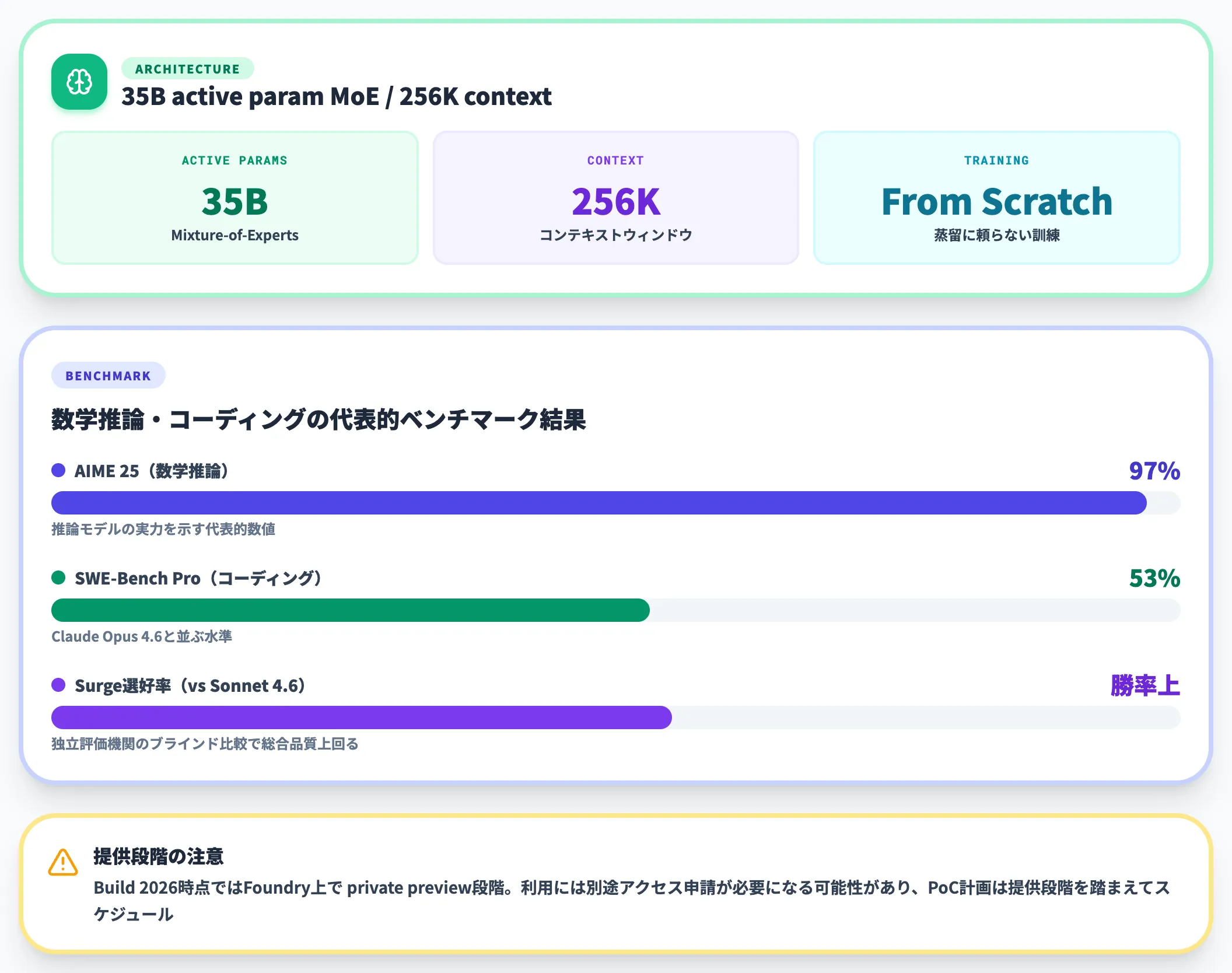Click the ARCHITECTURE badge label
This screenshot has width=1232, height=973.
pyautogui.click(x=187, y=69)
